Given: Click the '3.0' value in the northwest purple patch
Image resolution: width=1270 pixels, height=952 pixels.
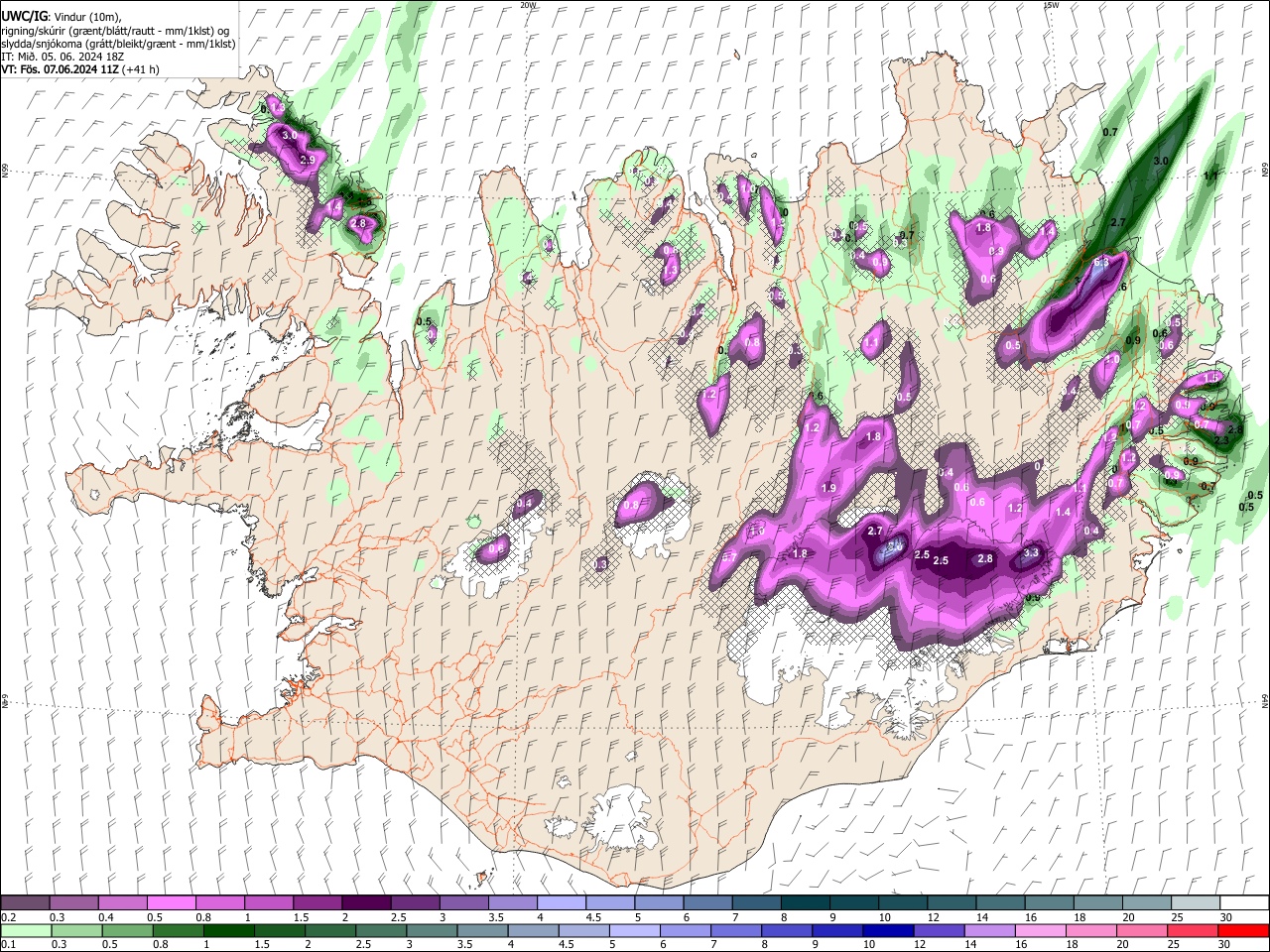Looking at the screenshot, I should point(290,134).
